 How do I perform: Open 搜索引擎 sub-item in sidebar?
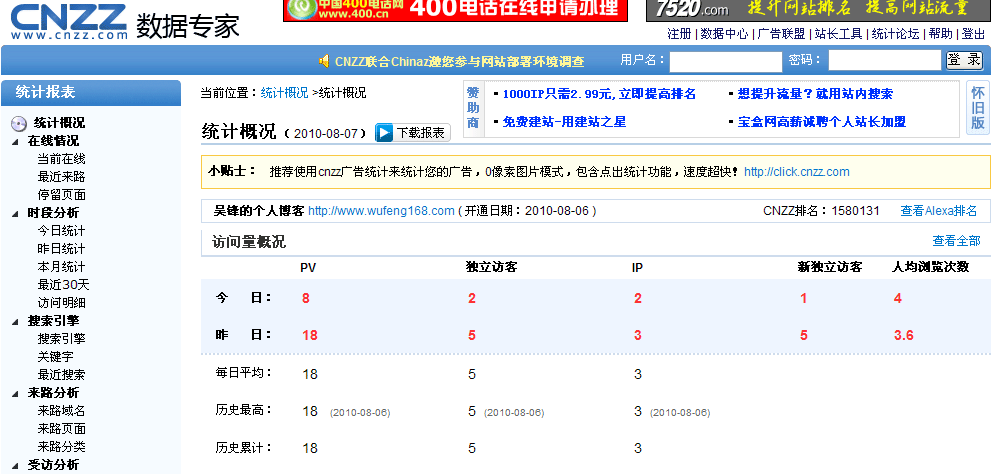[61, 339]
